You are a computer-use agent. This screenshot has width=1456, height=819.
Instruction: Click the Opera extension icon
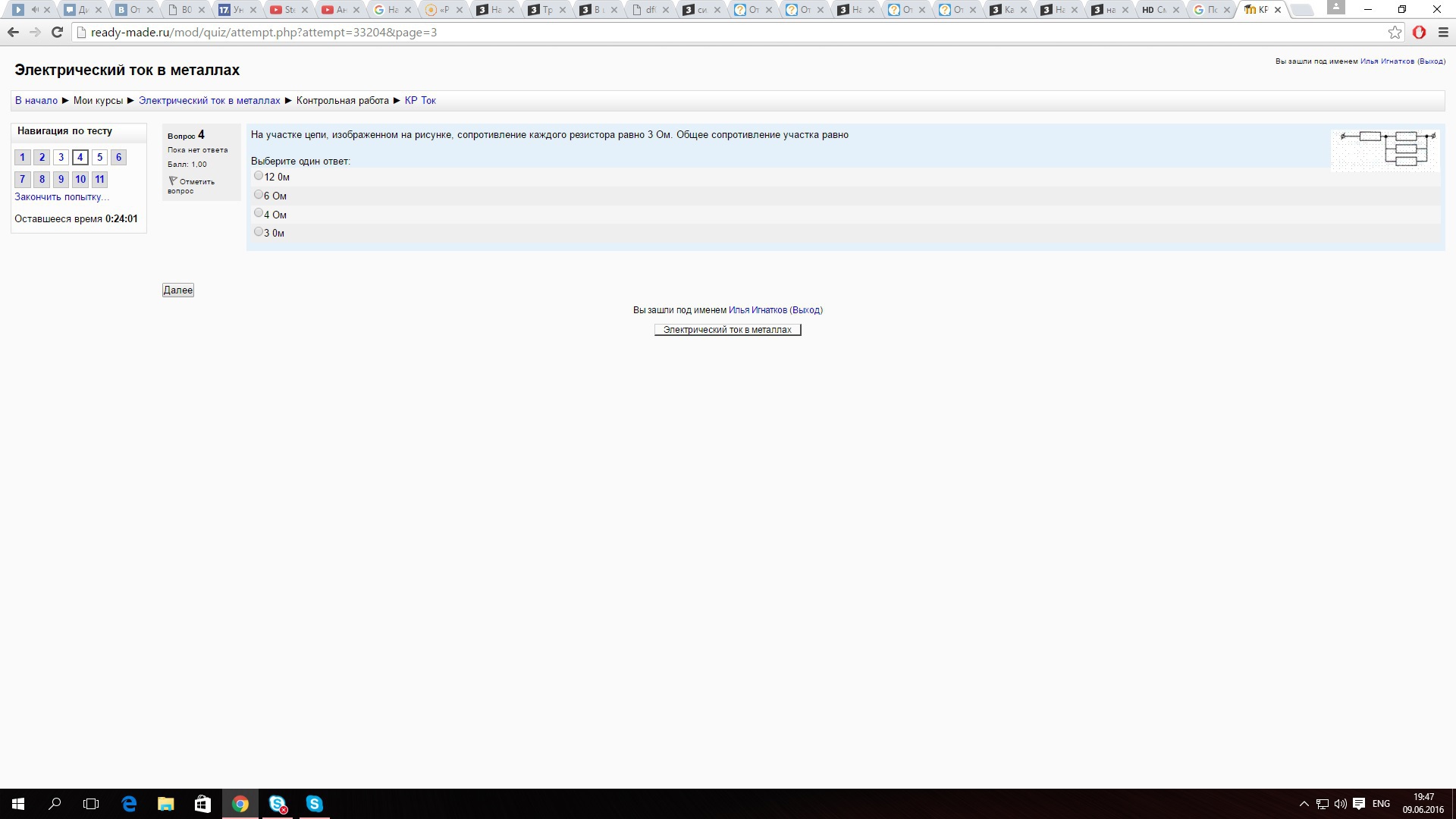coord(1419,33)
